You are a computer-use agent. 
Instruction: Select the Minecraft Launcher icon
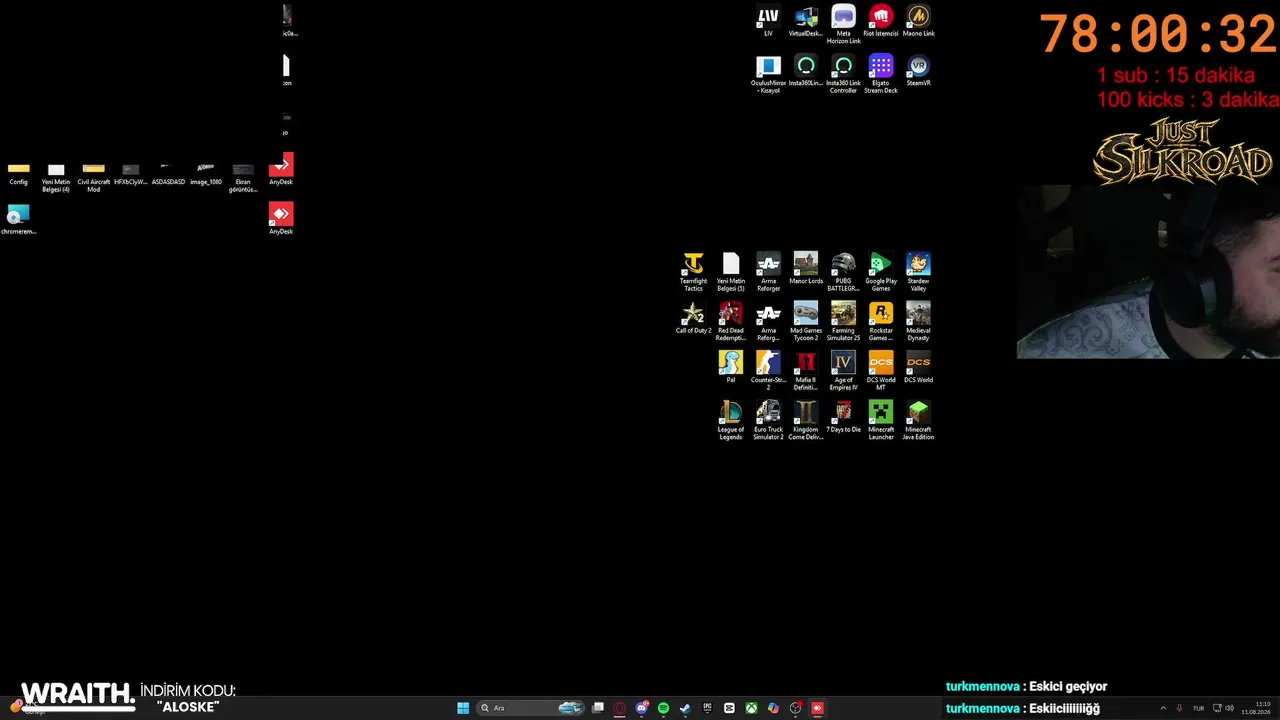[881, 421]
